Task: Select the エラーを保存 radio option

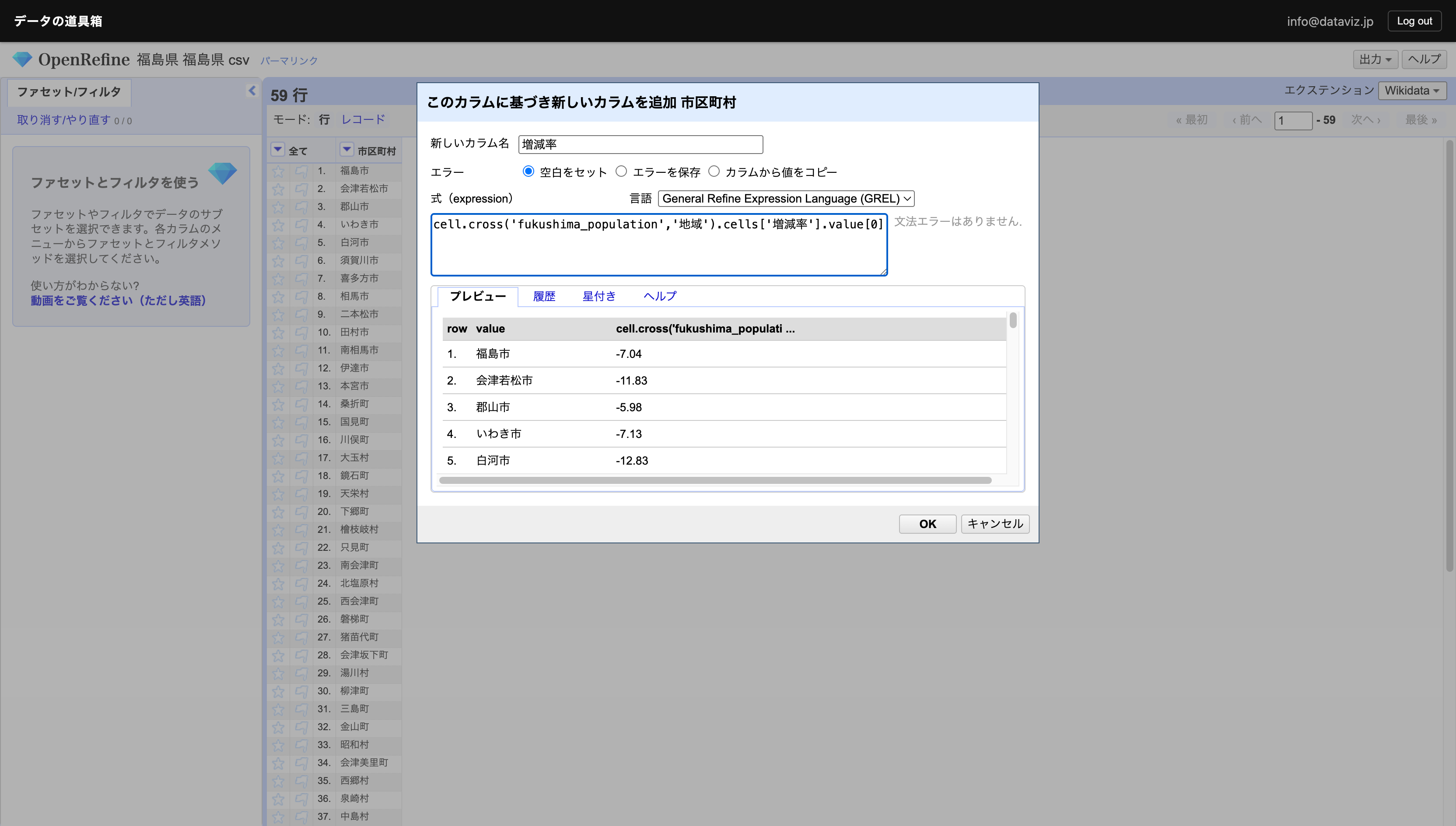Action: (x=621, y=171)
